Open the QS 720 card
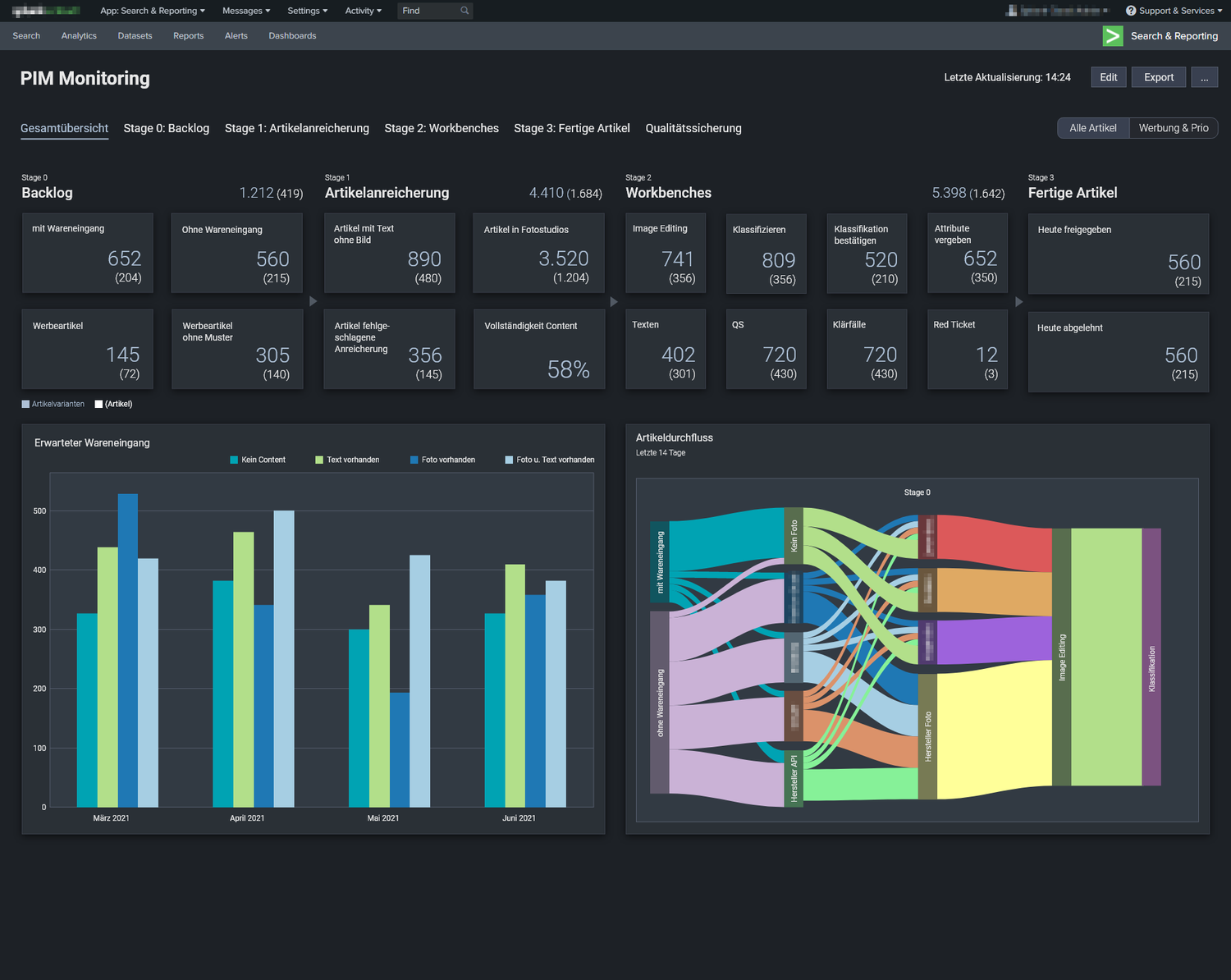Image resolution: width=1231 pixels, height=980 pixels. coord(767,349)
